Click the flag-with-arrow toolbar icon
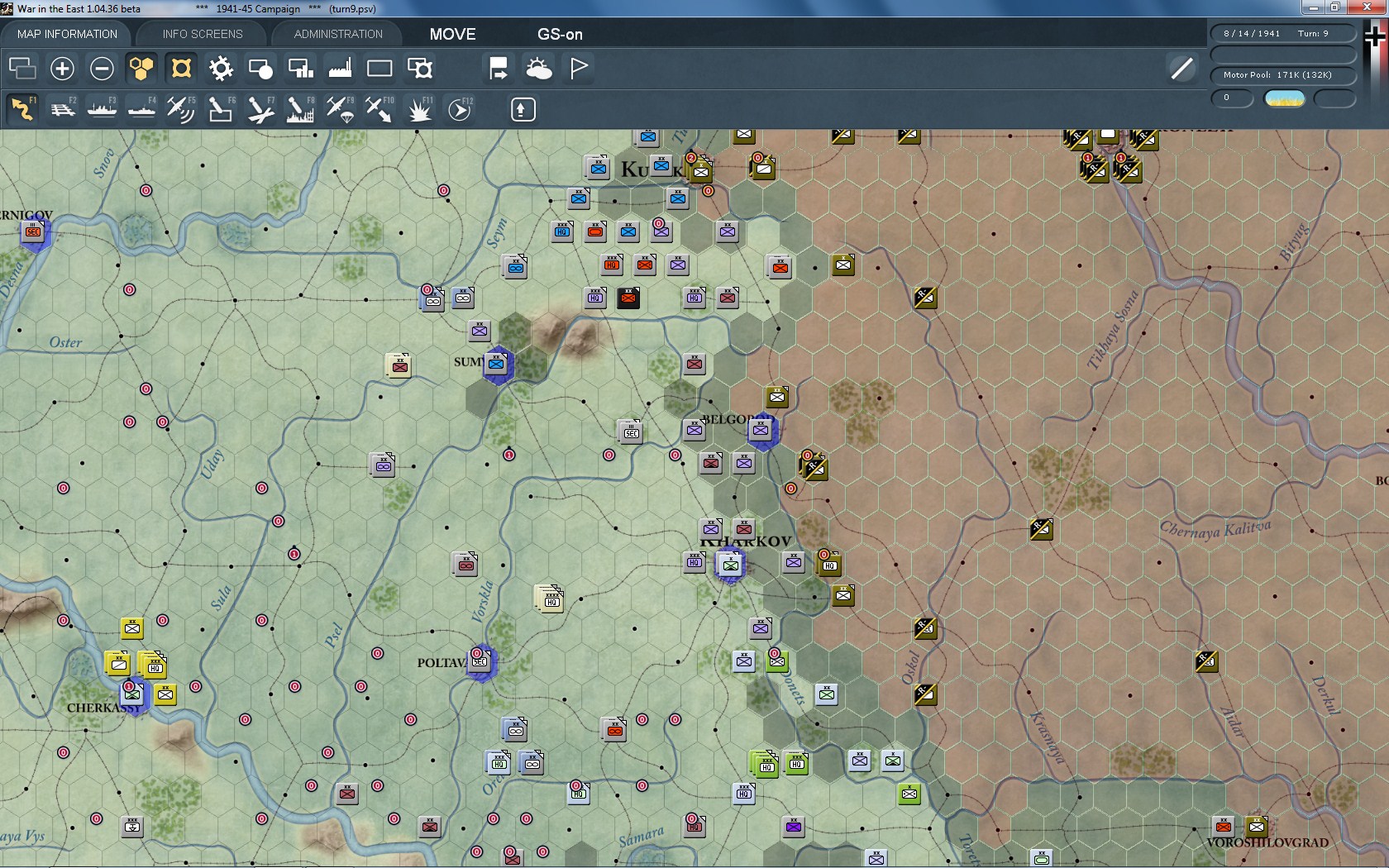The height and width of the screenshot is (868, 1389). pos(499,69)
